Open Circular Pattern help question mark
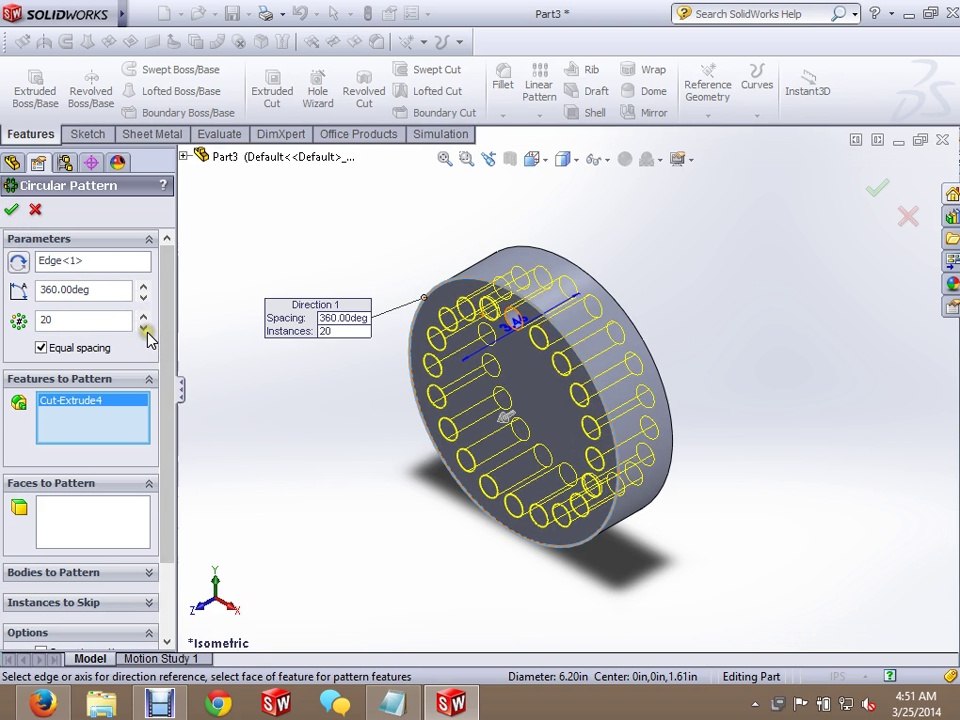 click(163, 185)
